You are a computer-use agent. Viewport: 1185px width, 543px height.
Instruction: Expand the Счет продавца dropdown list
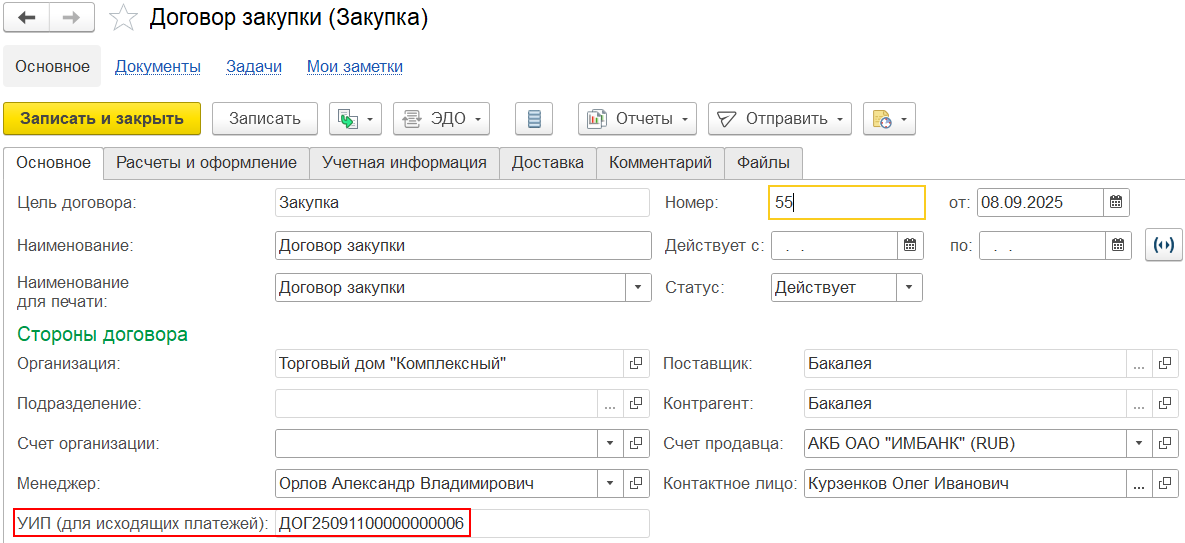click(1139, 444)
